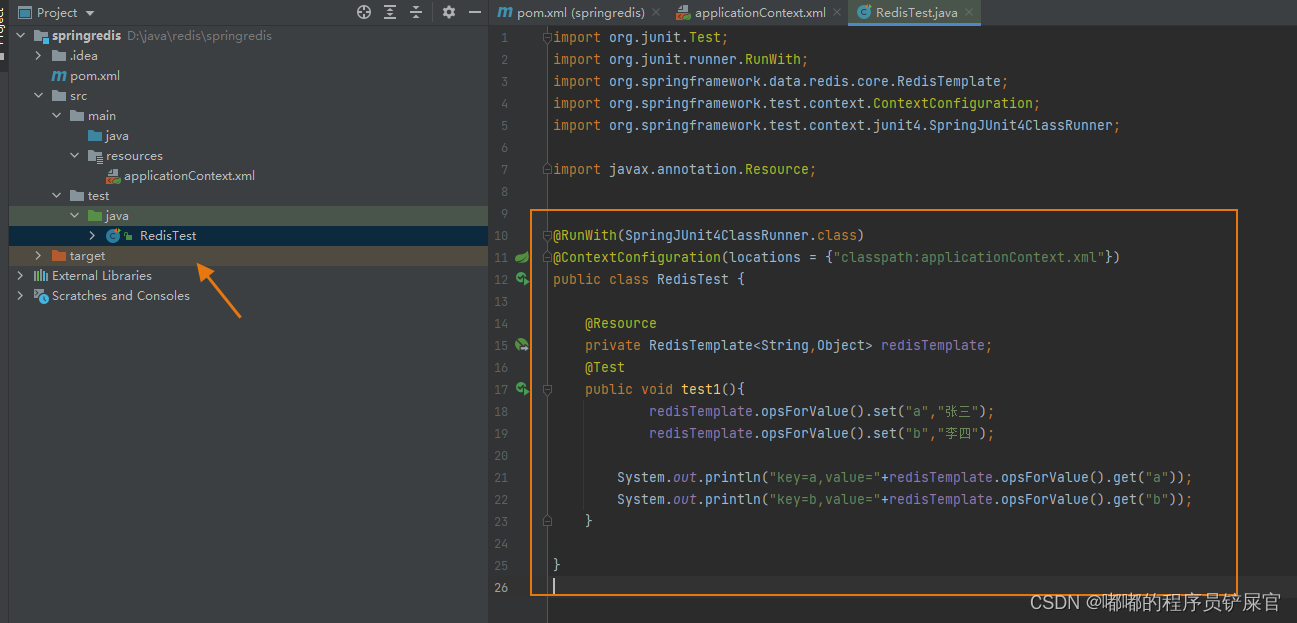This screenshot has height=623, width=1297.
Task: Click the Select Opened File crosshair icon
Action: tap(364, 12)
